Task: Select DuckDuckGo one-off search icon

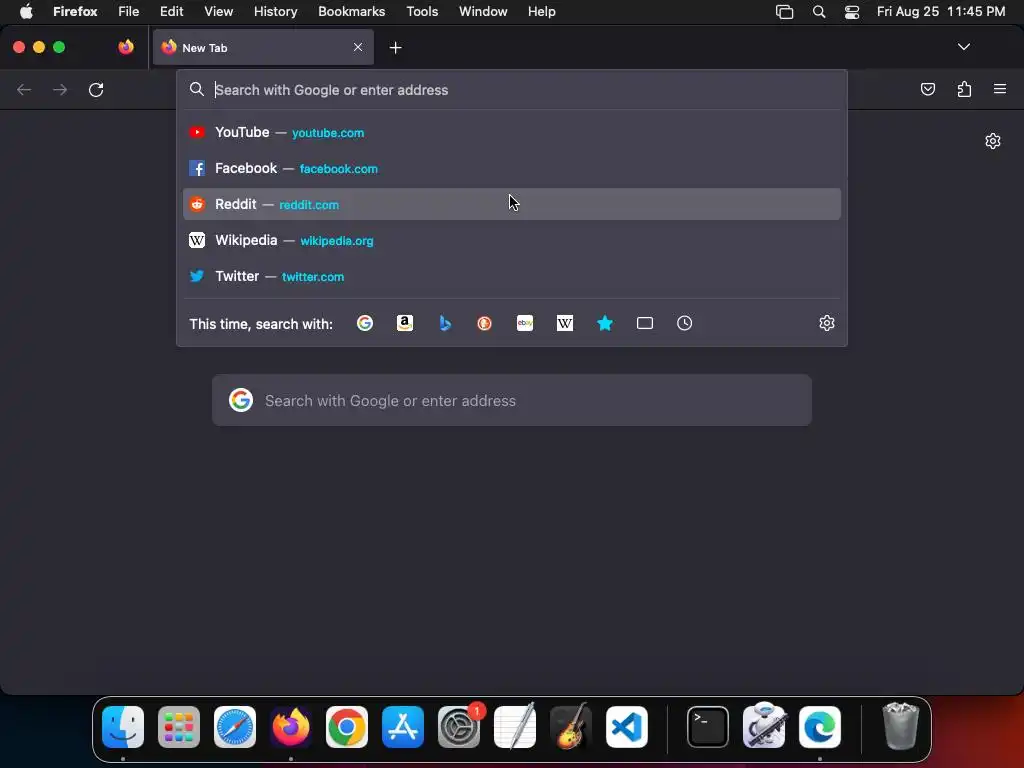Action: [485, 323]
